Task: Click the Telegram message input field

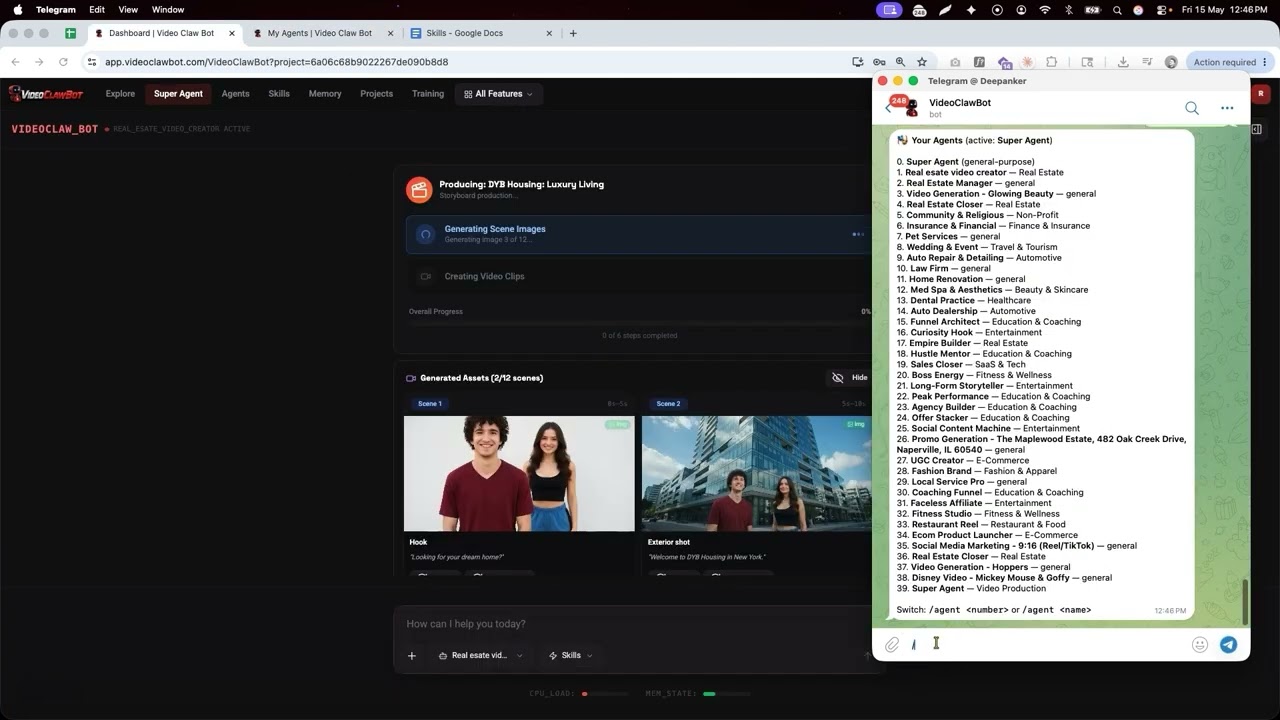Action: (1046, 645)
